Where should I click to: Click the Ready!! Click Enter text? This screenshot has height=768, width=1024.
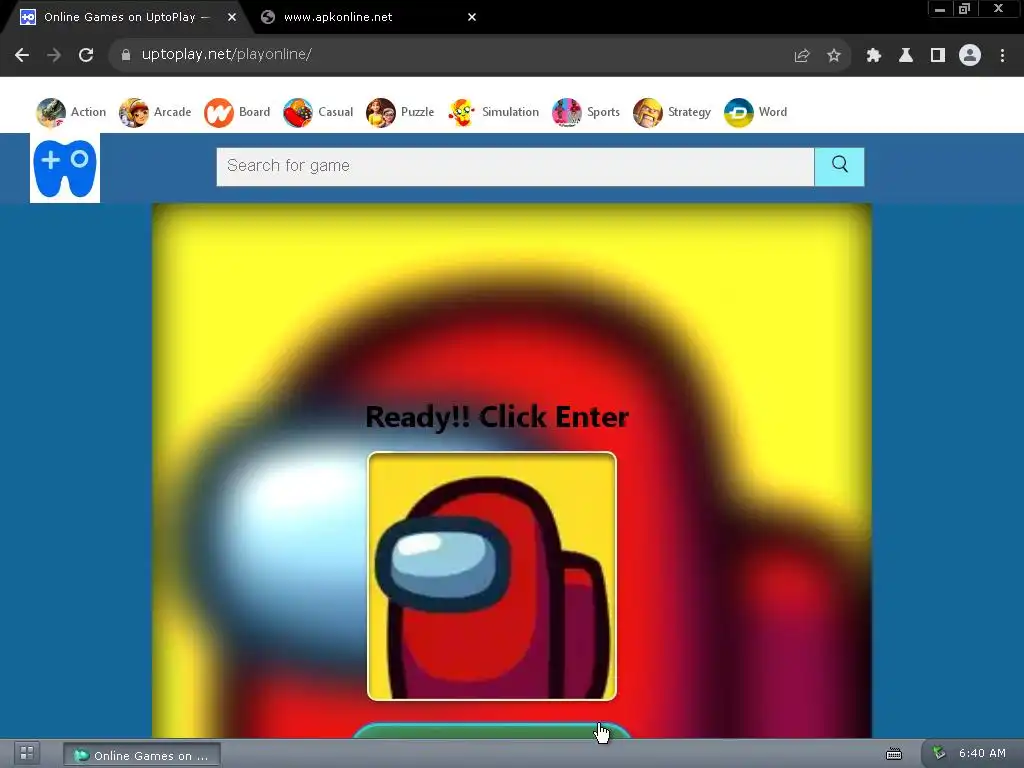point(497,417)
